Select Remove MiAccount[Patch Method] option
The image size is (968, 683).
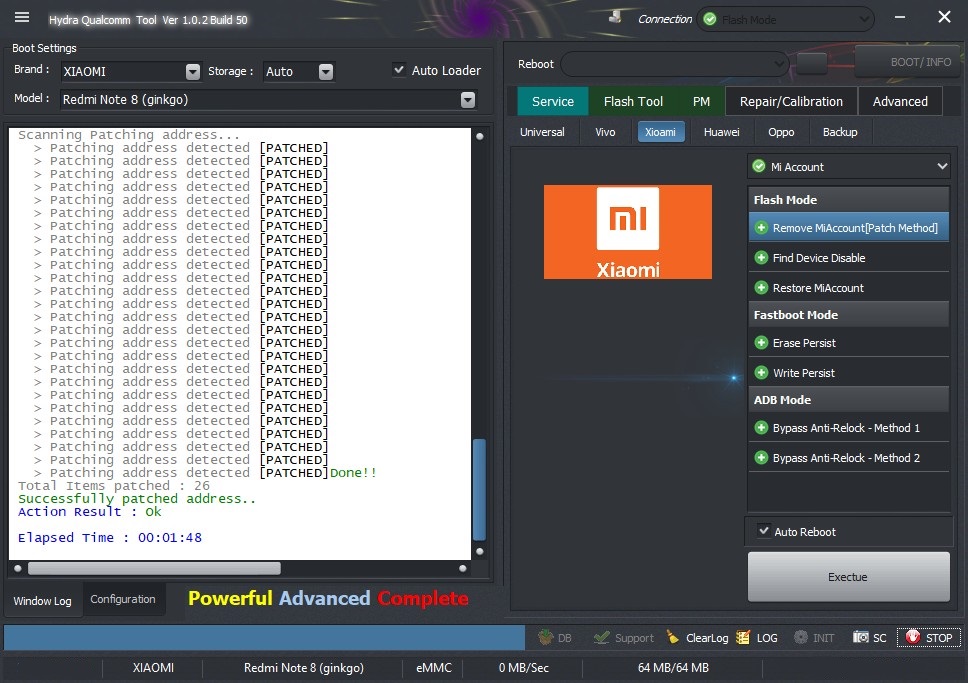[x=848, y=228]
